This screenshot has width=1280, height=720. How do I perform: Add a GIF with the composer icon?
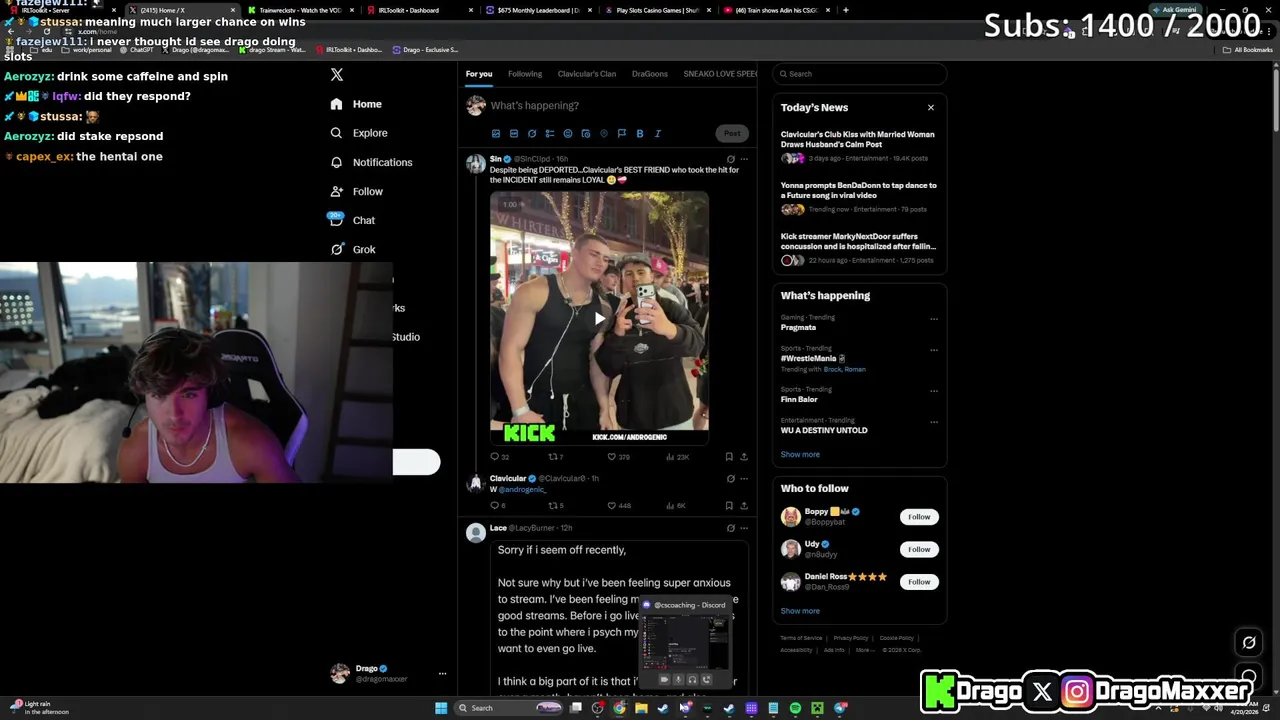pos(514,133)
